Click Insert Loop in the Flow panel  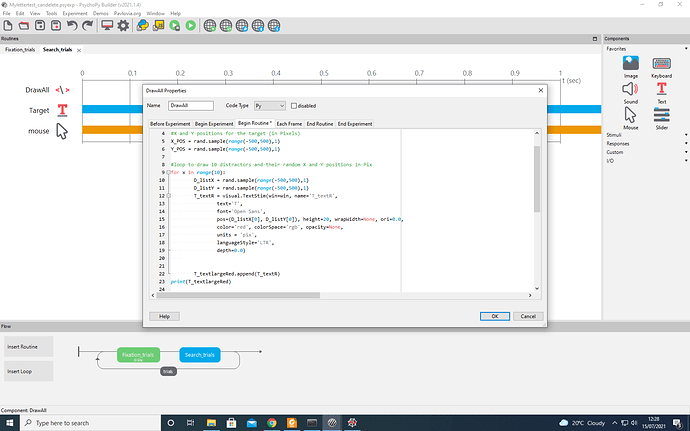click(29, 371)
